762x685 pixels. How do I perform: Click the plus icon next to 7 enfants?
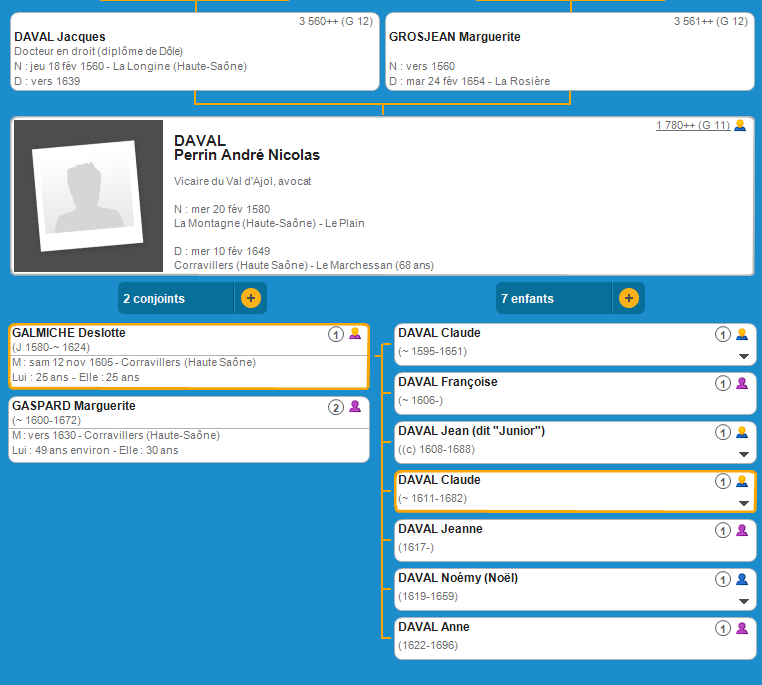pyautogui.click(x=628, y=298)
